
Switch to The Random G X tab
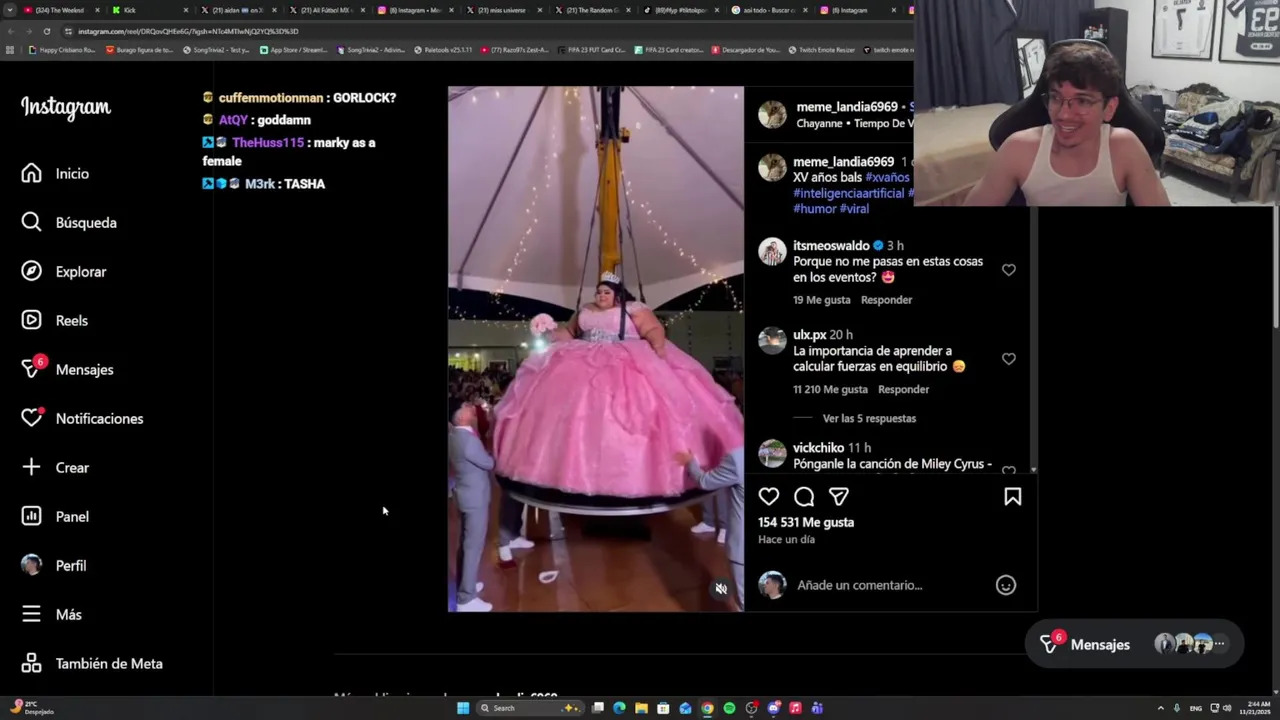pos(592,10)
